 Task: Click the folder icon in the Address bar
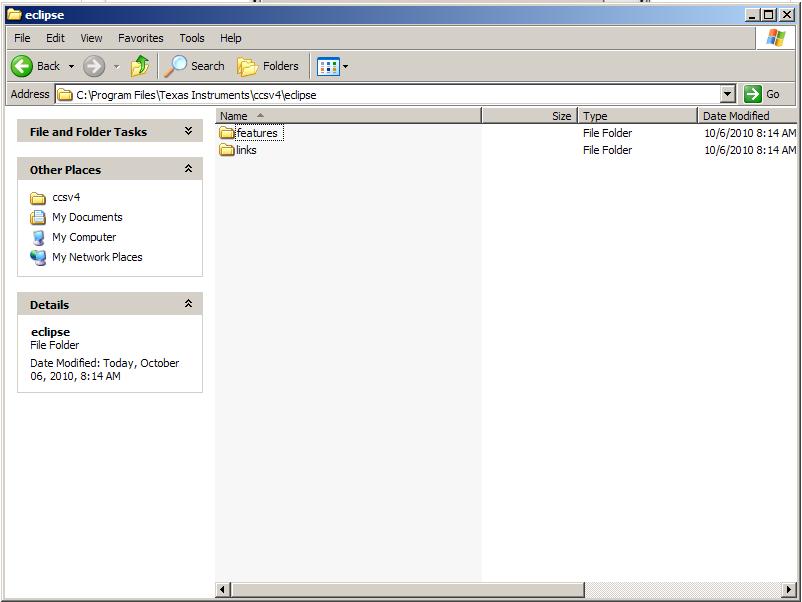pos(64,95)
